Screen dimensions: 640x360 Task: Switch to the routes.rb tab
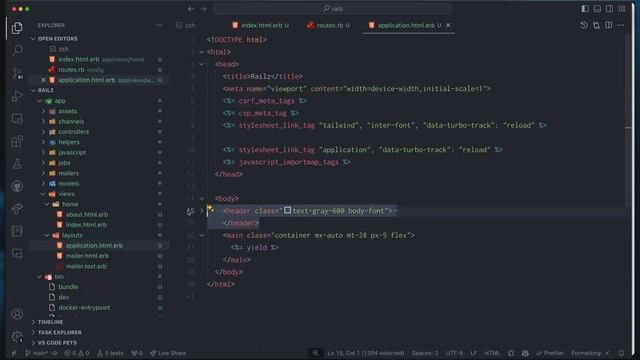pyautogui.click(x=329, y=25)
